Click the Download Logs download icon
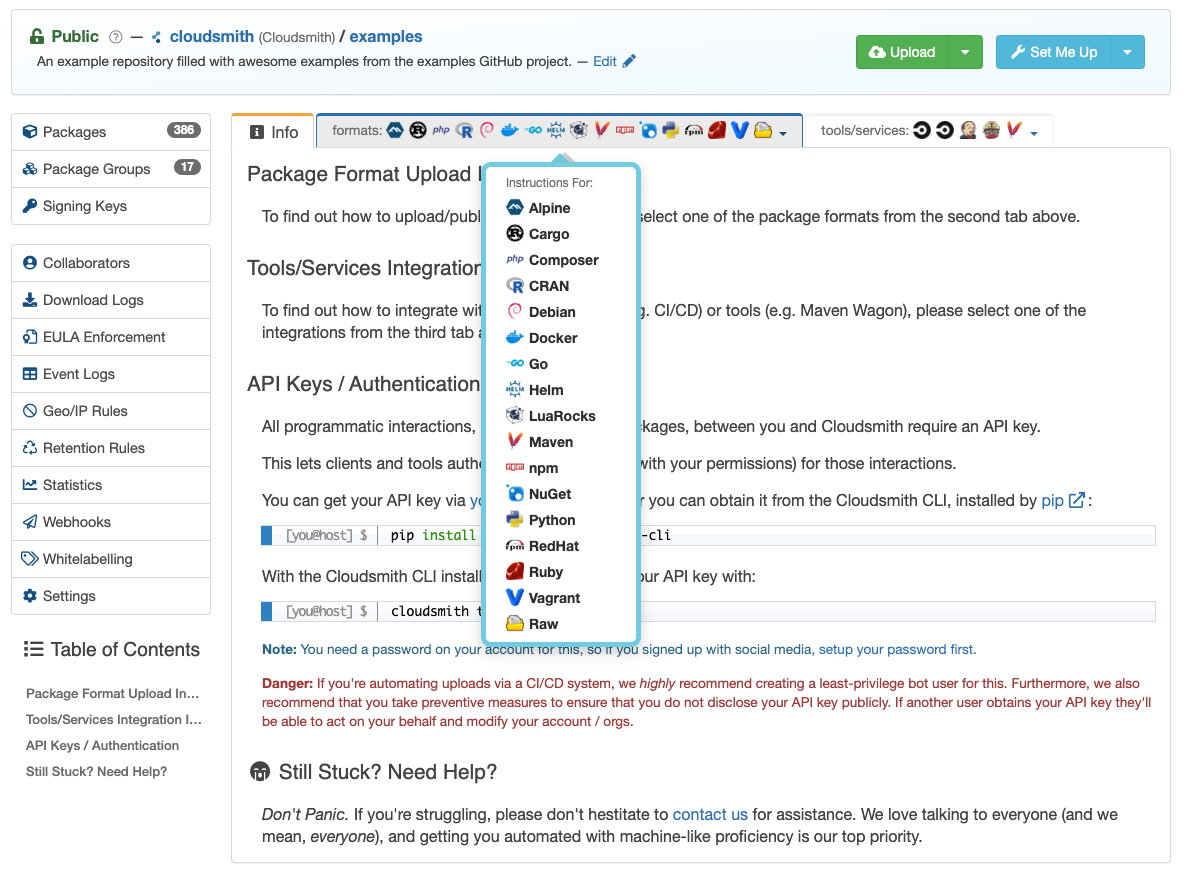Viewport: 1188px width, 875px height. [30, 299]
